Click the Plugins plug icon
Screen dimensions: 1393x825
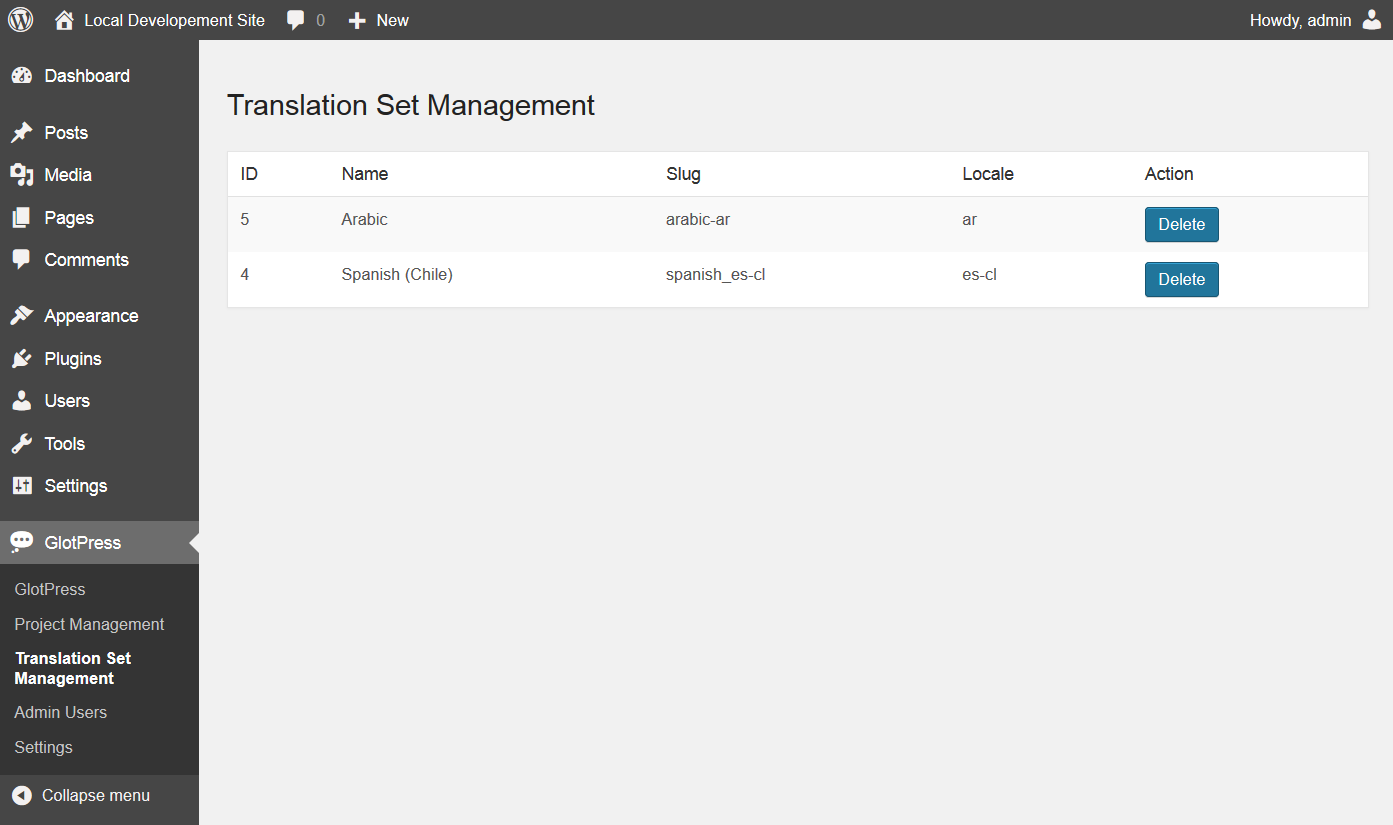[22, 359]
